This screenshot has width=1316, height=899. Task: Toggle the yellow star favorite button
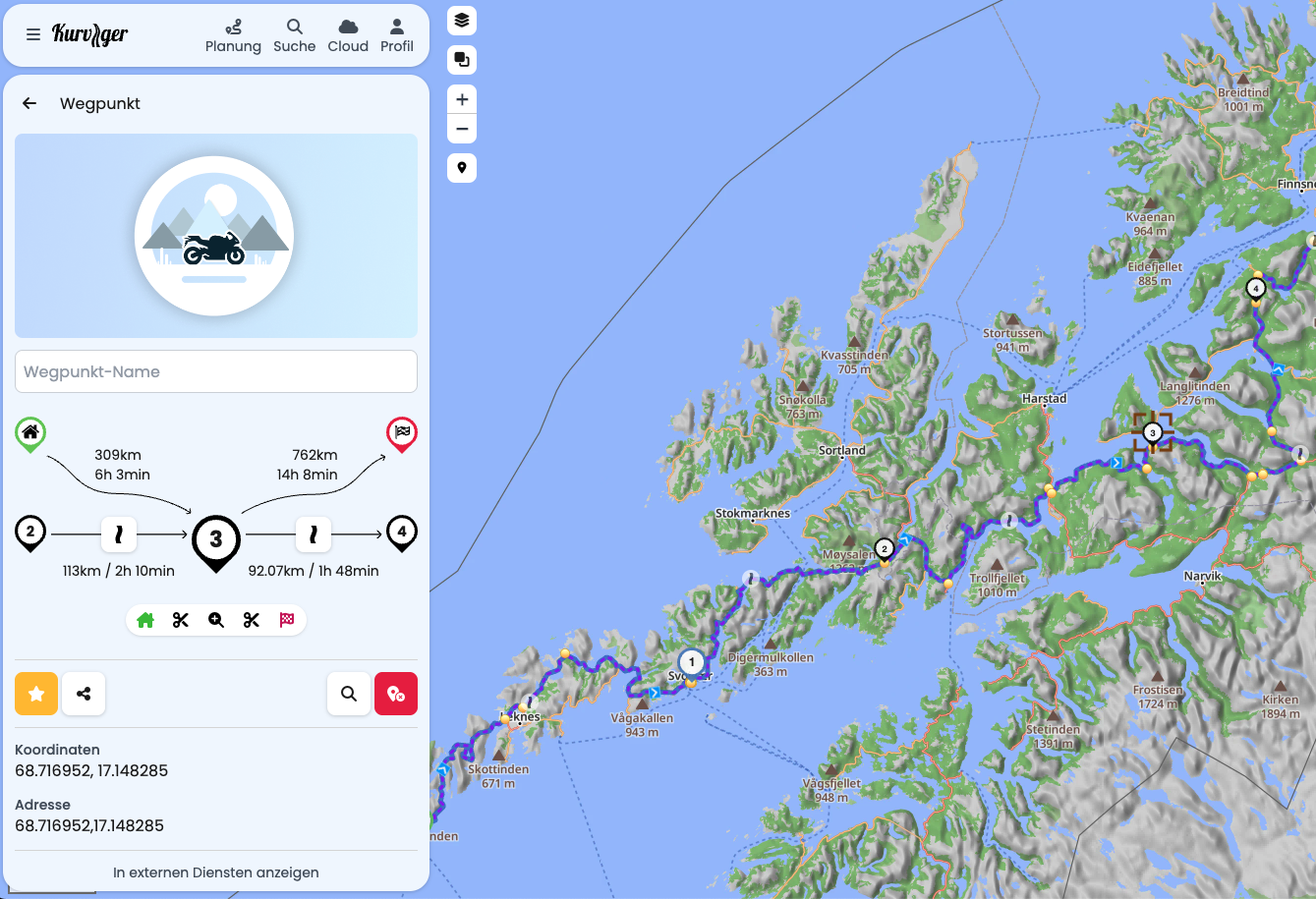click(36, 694)
